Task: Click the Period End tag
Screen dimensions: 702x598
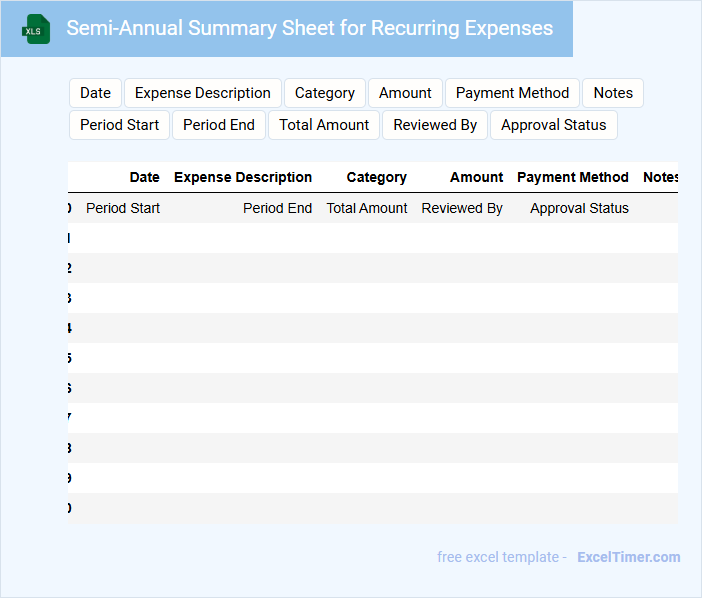Action: (x=219, y=125)
